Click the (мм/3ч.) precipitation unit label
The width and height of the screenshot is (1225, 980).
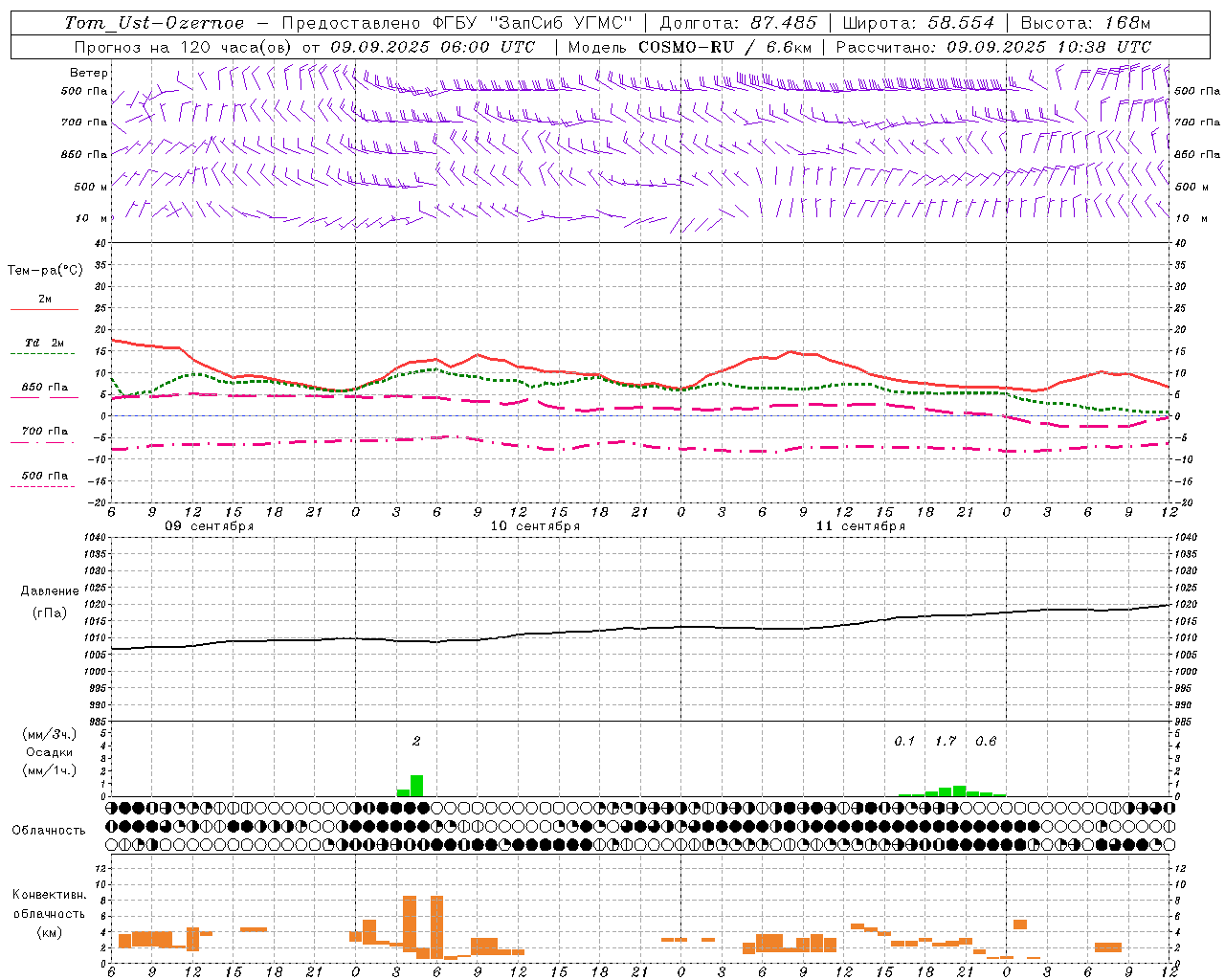(50, 735)
